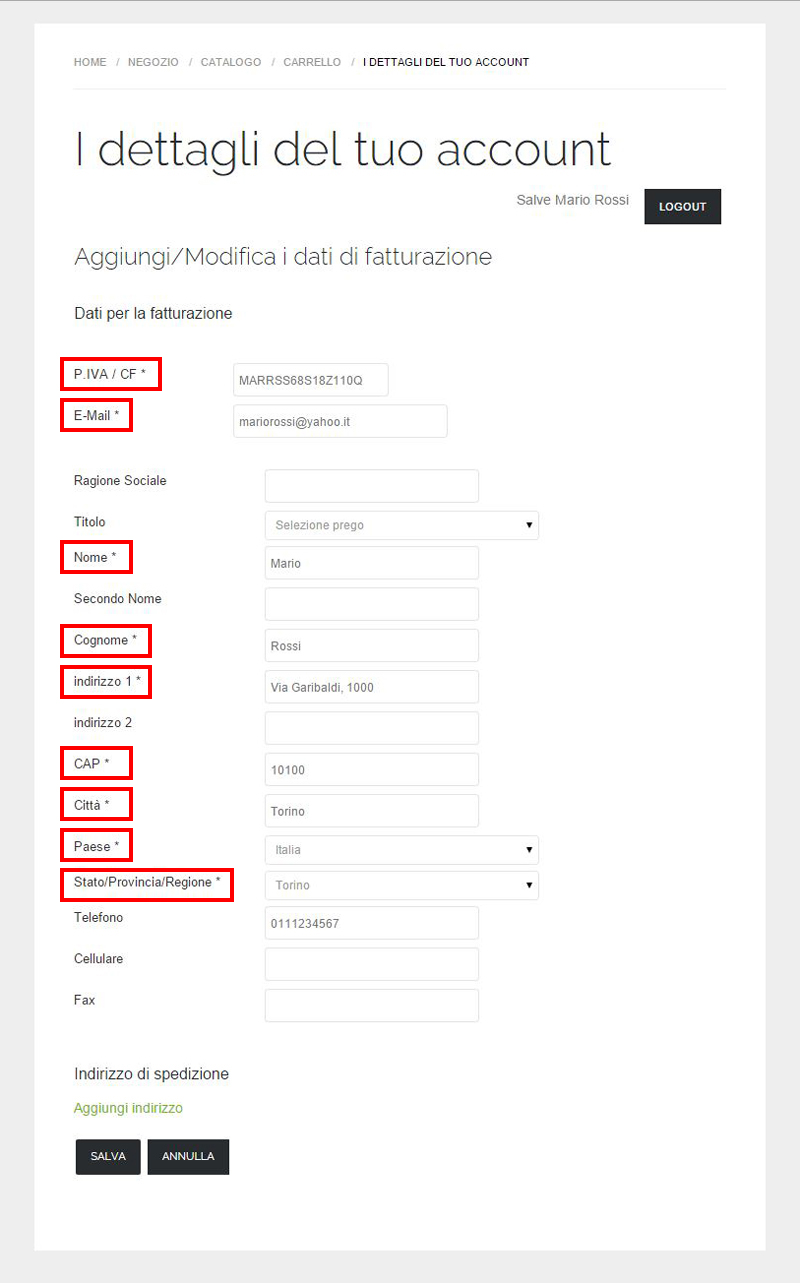The width and height of the screenshot is (800, 1283).
Task: Return to CARRELLO breadcrumb link
Action: 312,62
